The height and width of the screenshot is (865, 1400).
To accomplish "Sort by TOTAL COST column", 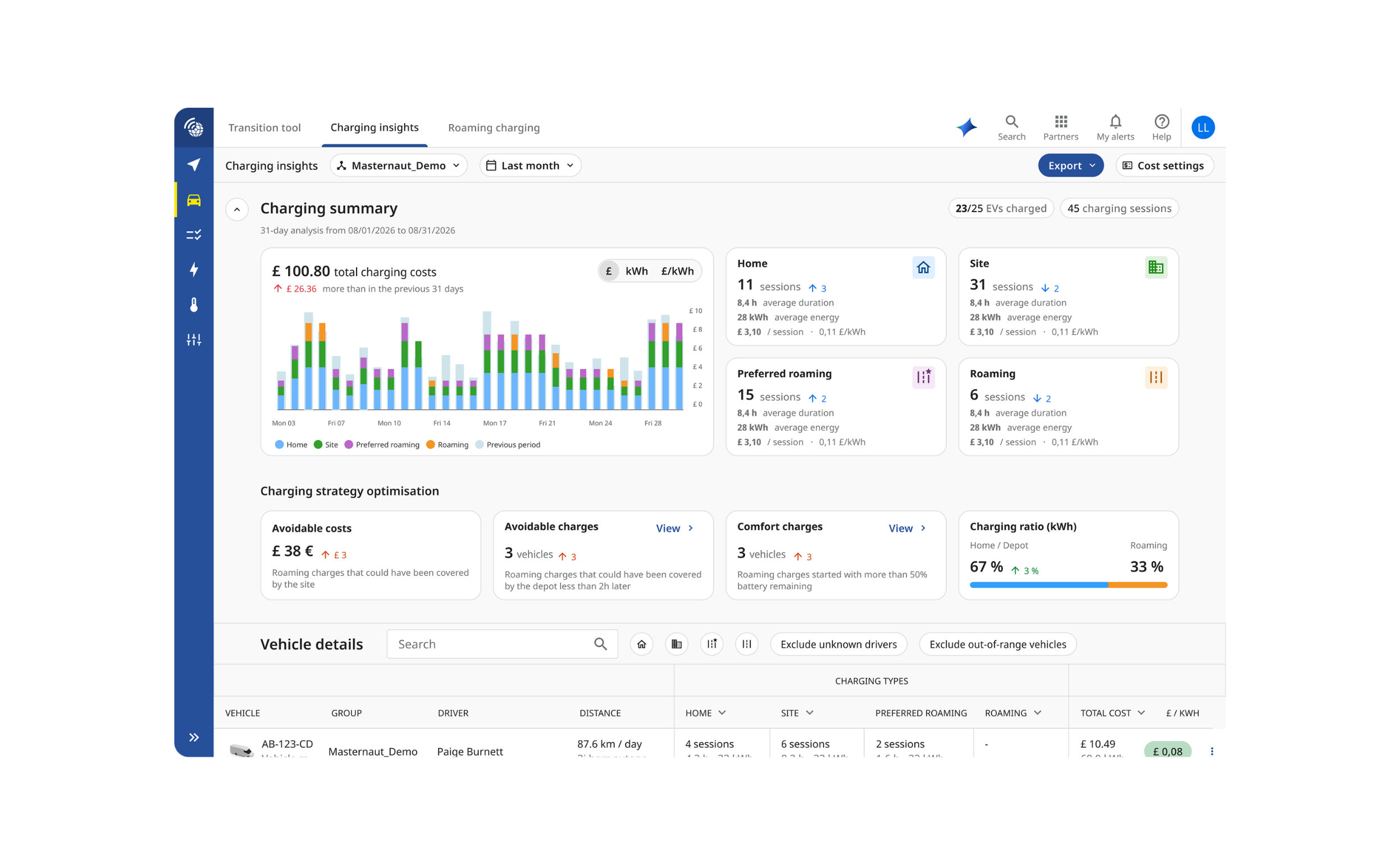I will point(1112,713).
